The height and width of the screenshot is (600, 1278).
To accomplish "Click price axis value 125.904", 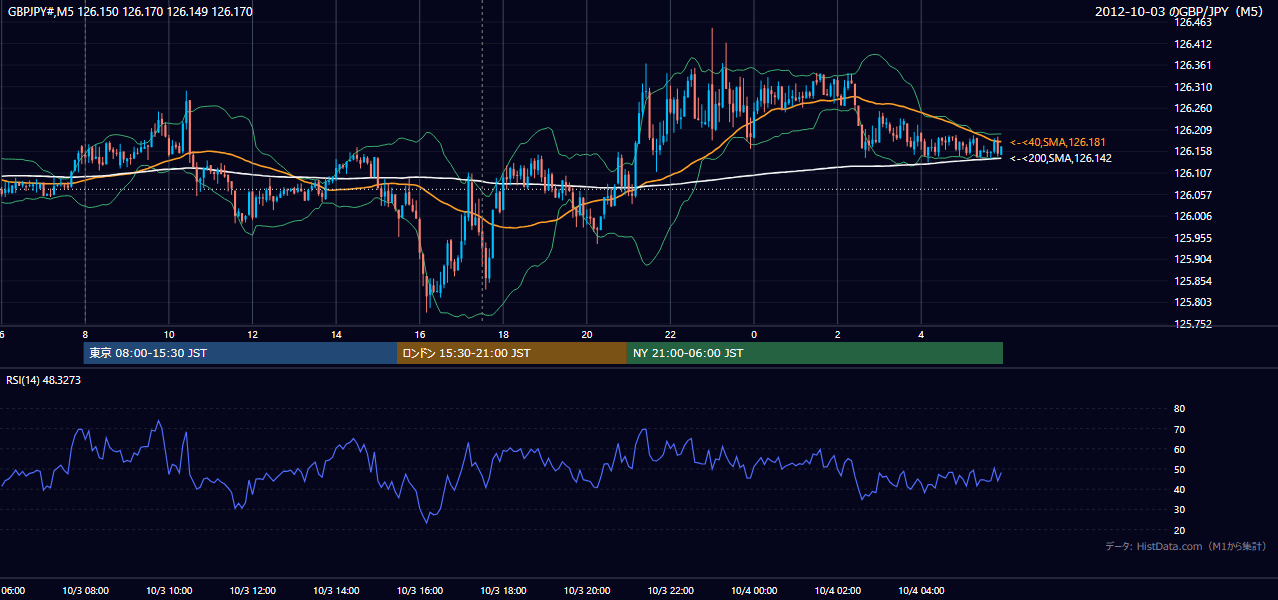I will tap(1194, 259).
